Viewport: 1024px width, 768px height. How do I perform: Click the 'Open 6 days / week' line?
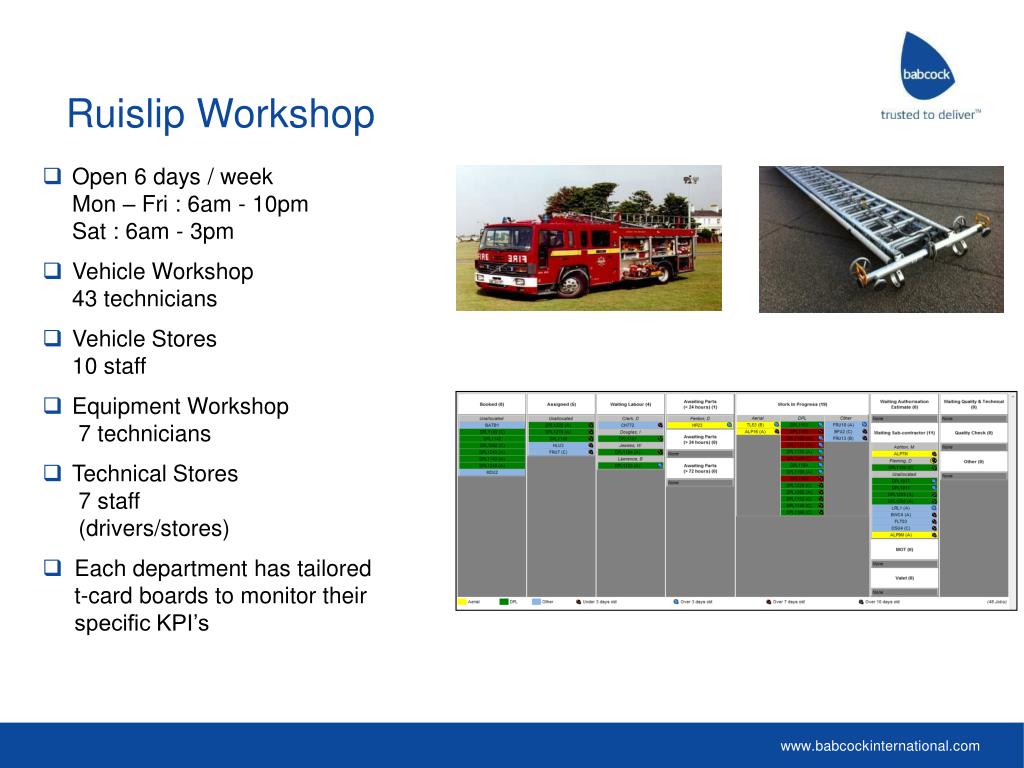(x=172, y=177)
